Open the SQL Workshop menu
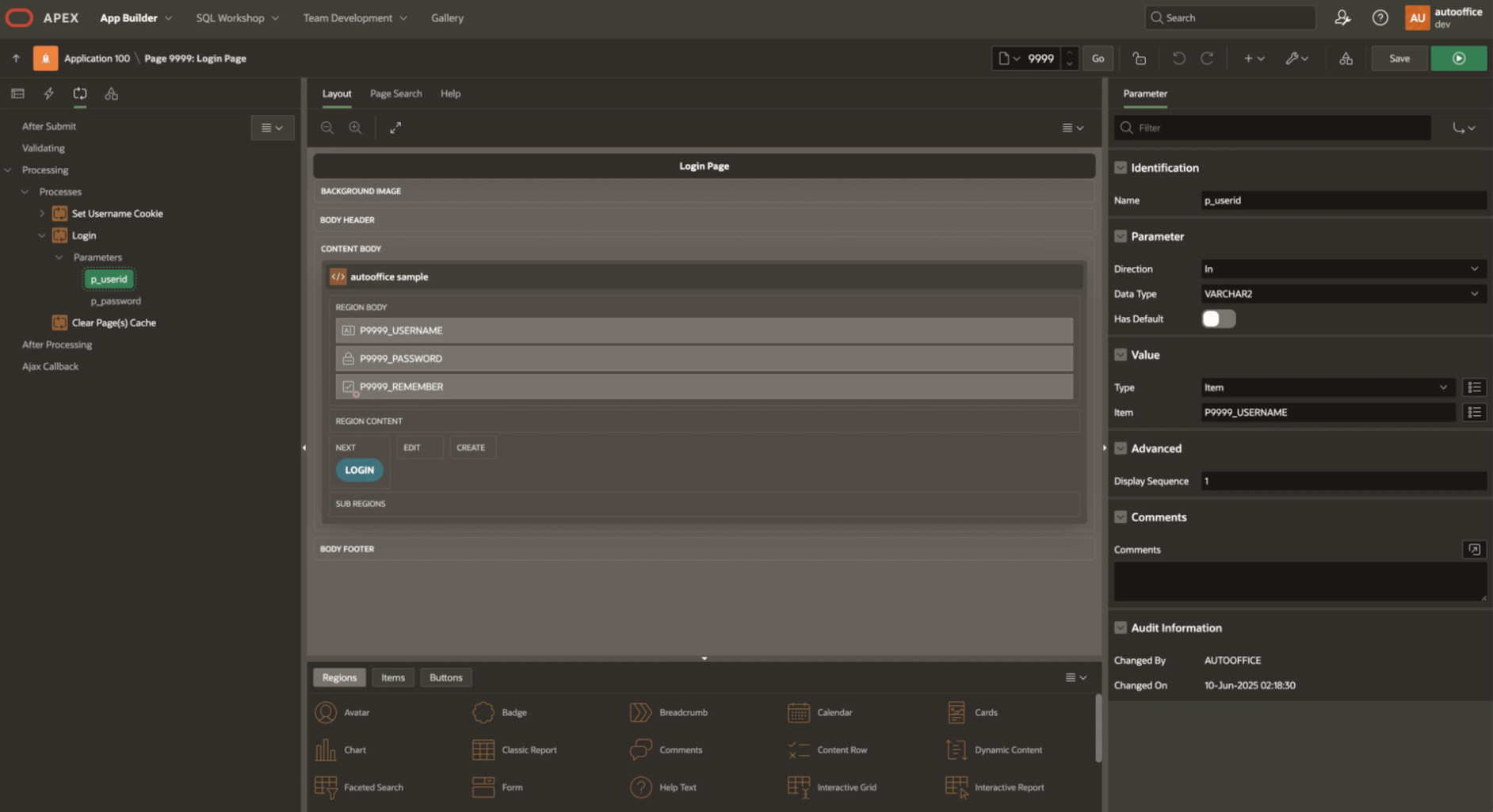This screenshot has height=812, width=1493. [237, 17]
